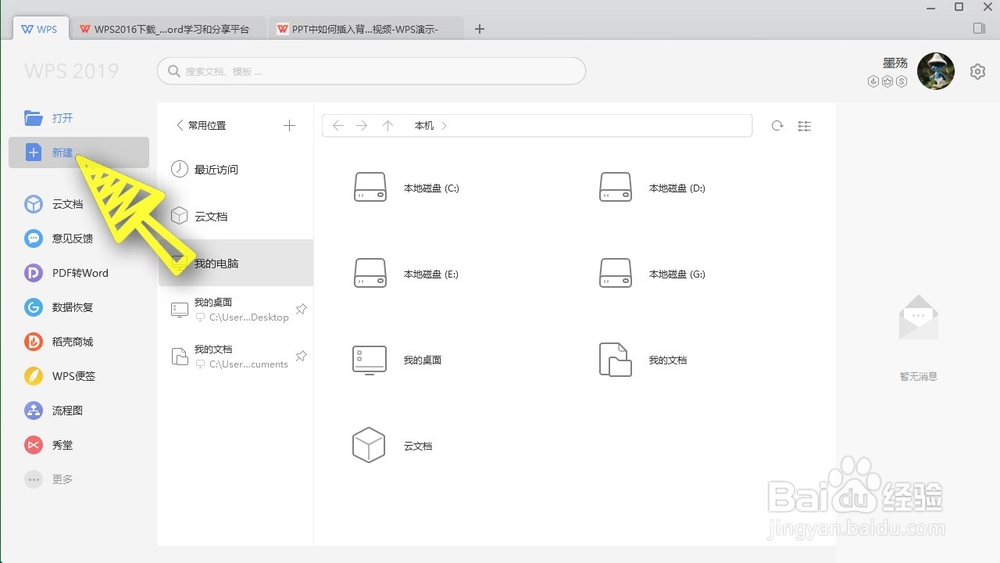Launch the PDF转Word tool

(66, 273)
